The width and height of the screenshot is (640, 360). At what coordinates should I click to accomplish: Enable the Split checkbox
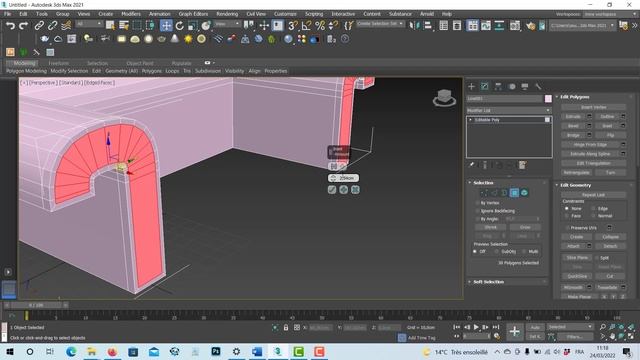click(x=597, y=258)
